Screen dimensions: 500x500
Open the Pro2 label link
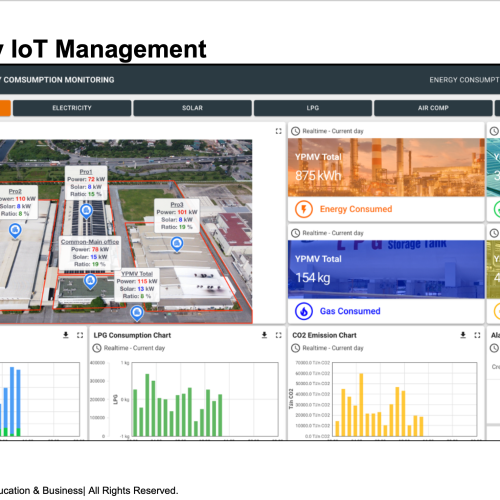pos(15,191)
